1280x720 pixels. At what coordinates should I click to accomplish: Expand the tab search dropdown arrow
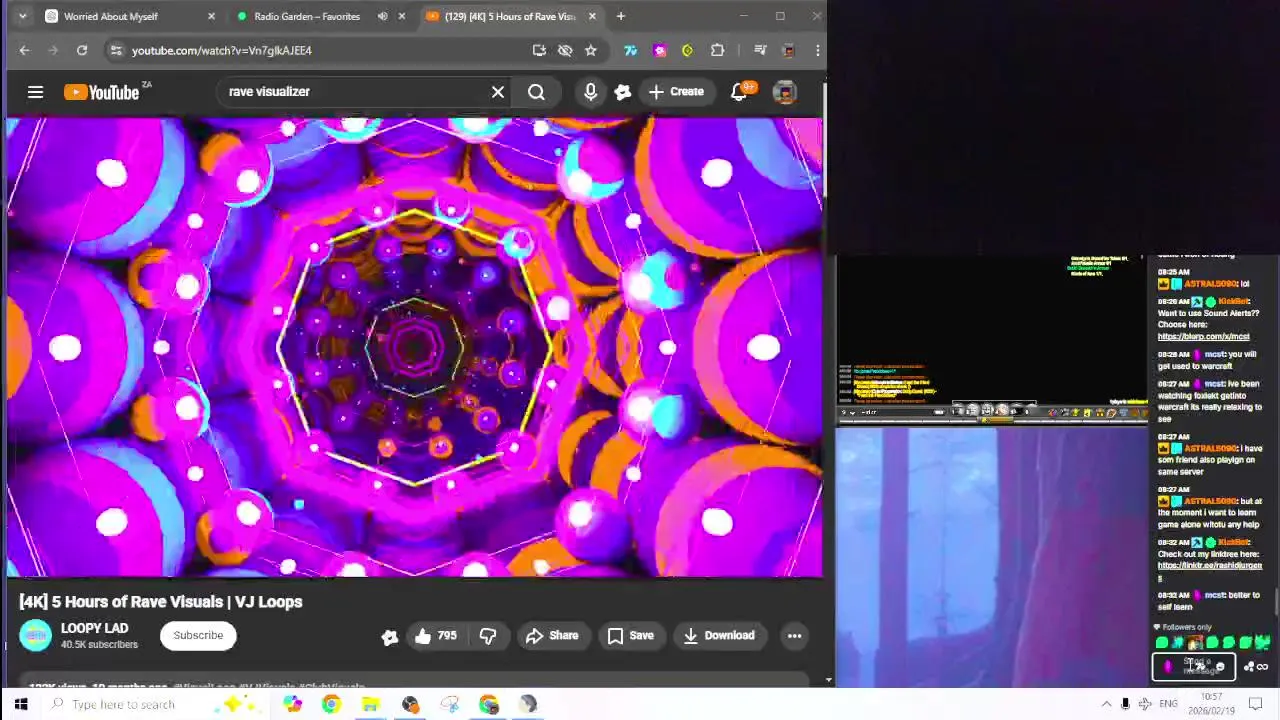click(23, 16)
